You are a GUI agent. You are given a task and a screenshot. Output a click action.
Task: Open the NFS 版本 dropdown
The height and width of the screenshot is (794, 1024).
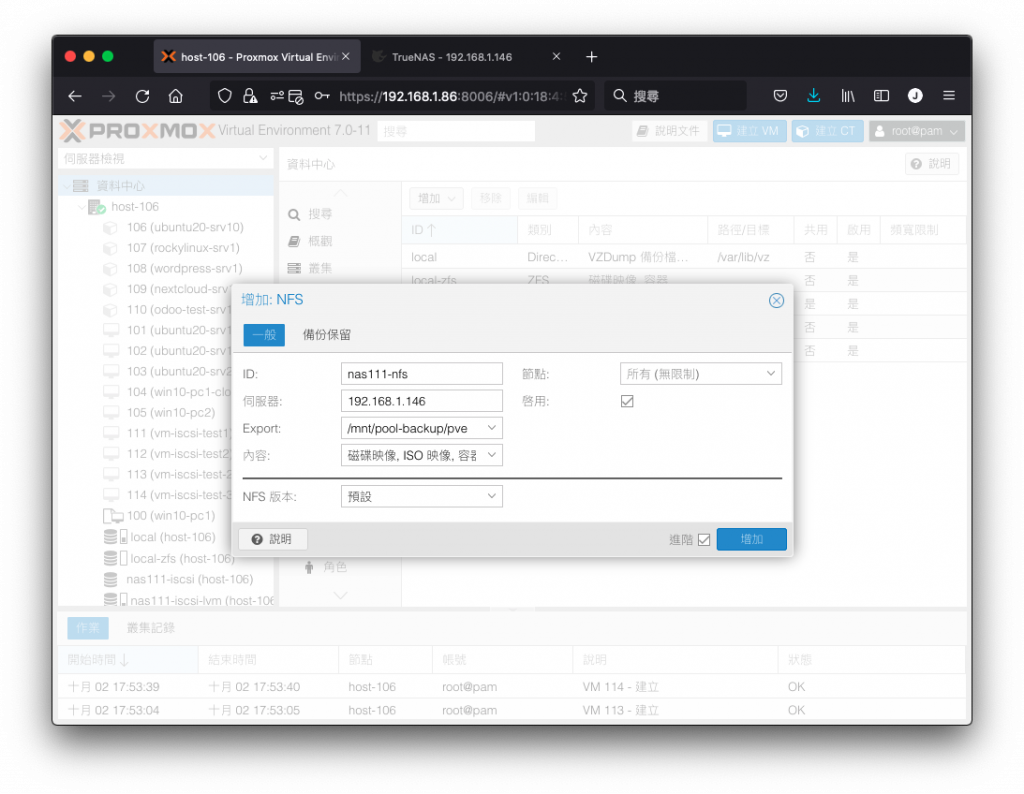coord(491,496)
